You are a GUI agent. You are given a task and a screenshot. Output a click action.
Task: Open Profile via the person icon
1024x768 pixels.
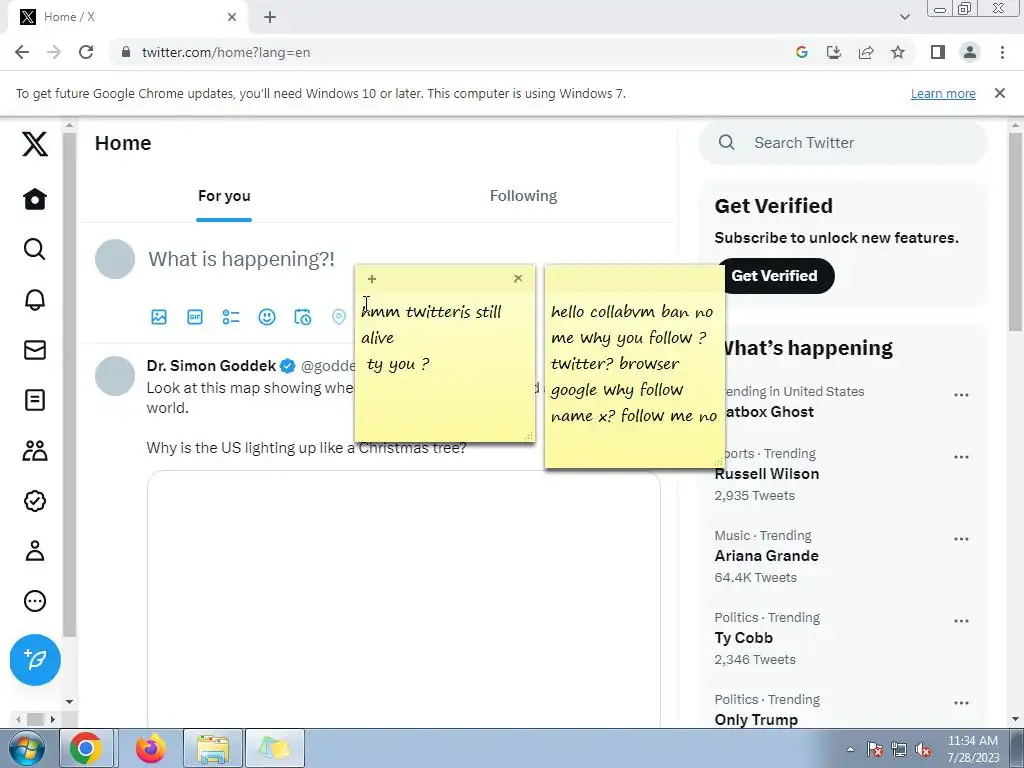coord(35,551)
